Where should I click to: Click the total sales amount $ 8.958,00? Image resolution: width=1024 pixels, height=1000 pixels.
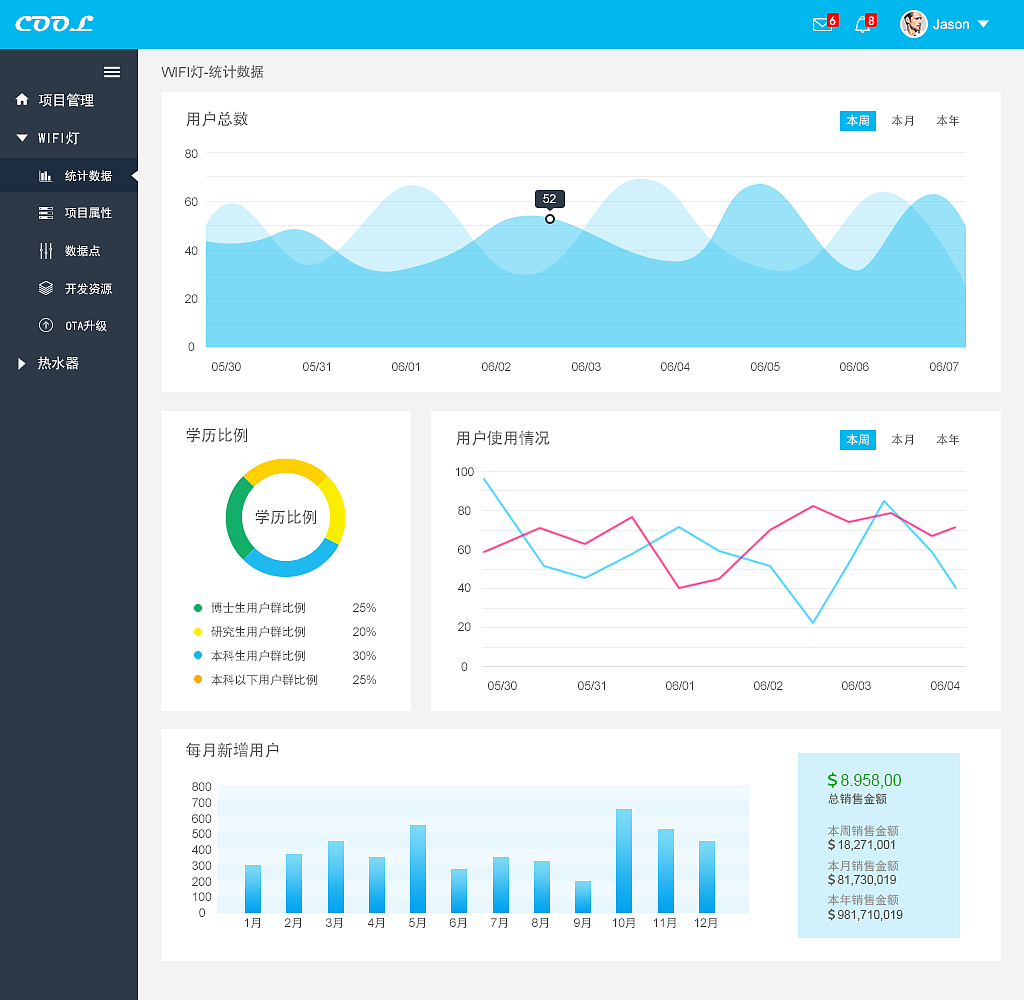(x=864, y=780)
